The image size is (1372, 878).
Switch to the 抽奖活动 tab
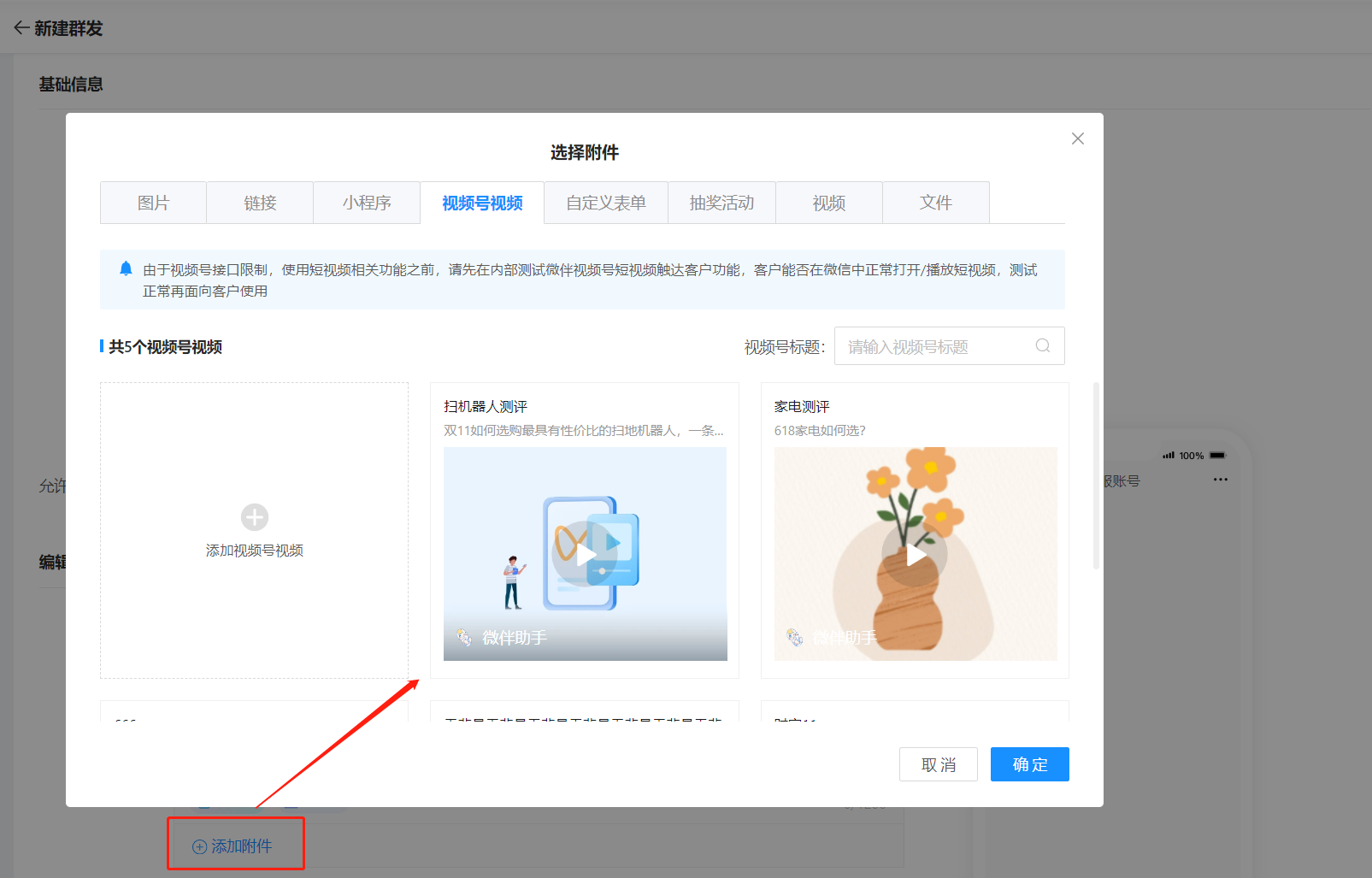(722, 203)
